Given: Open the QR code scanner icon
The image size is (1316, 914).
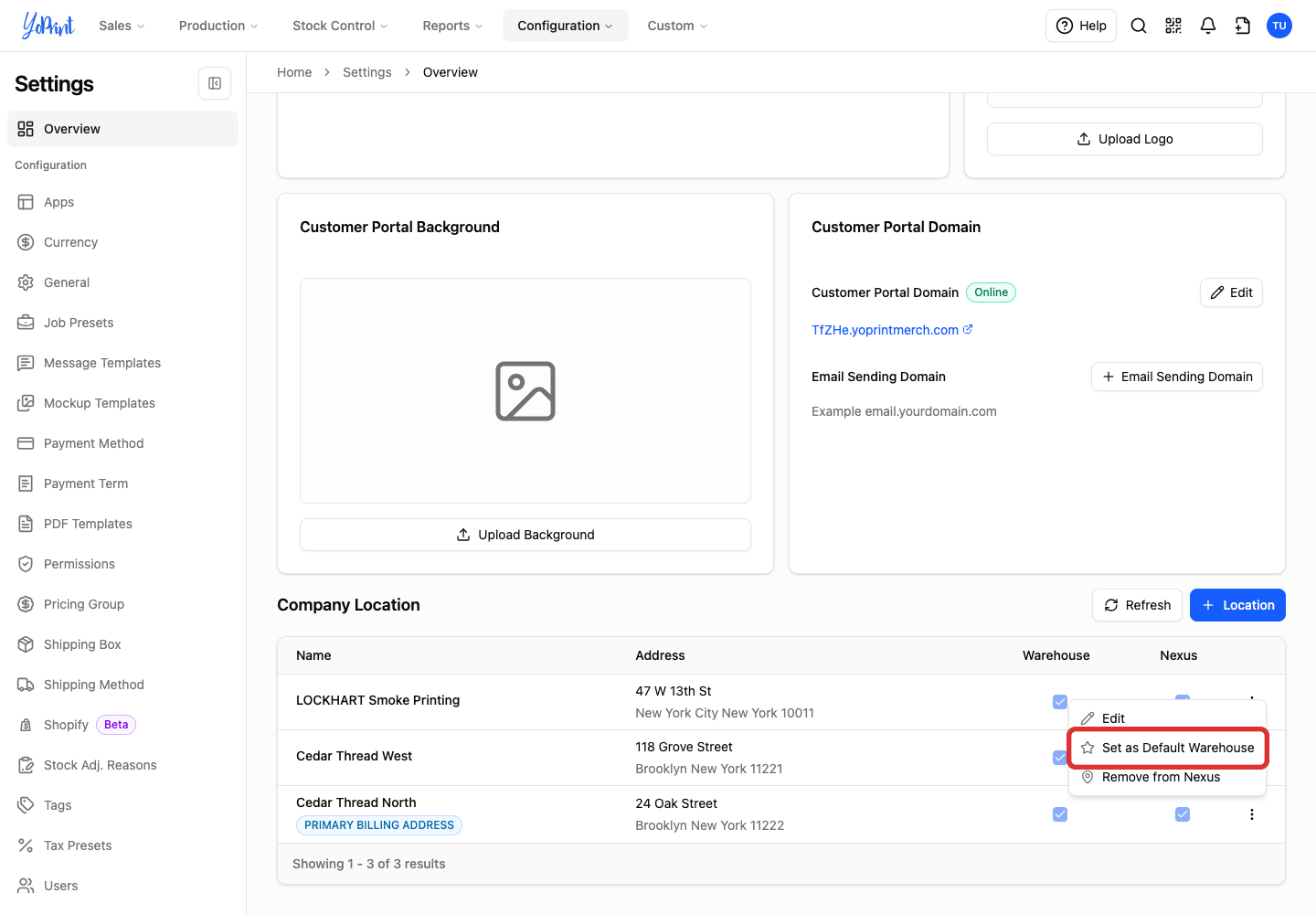Looking at the screenshot, I should pyautogui.click(x=1173, y=26).
